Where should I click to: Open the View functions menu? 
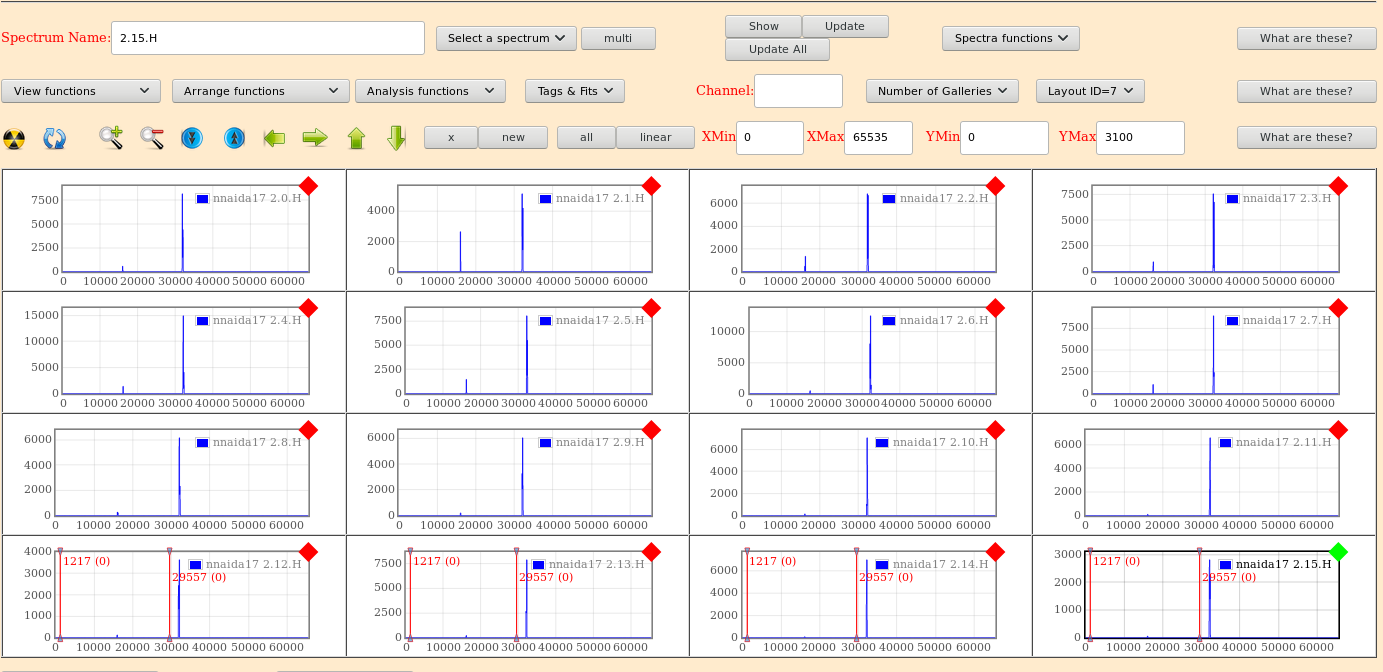(81, 91)
